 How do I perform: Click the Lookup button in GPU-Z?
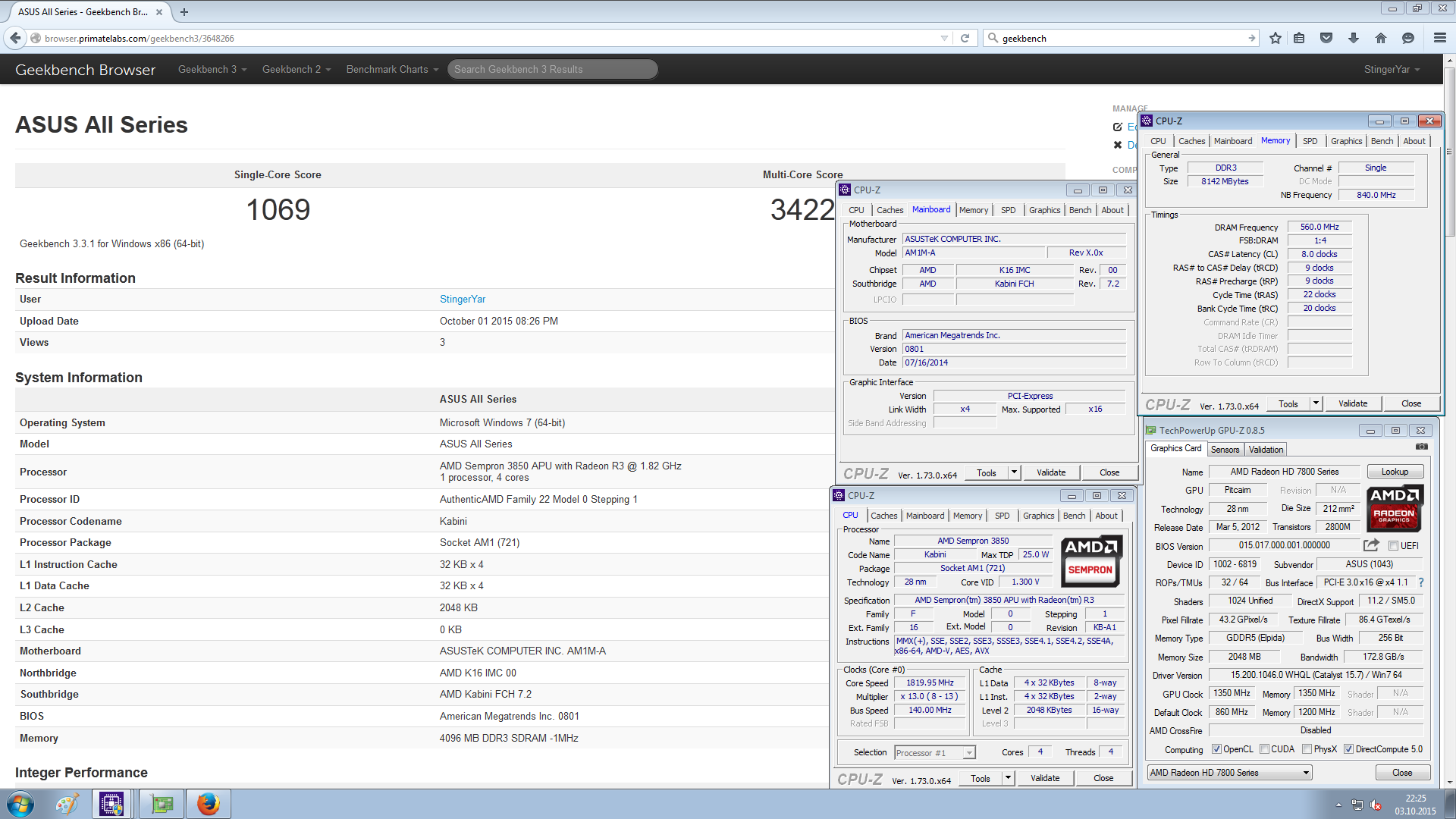click(x=1395, y=472)
